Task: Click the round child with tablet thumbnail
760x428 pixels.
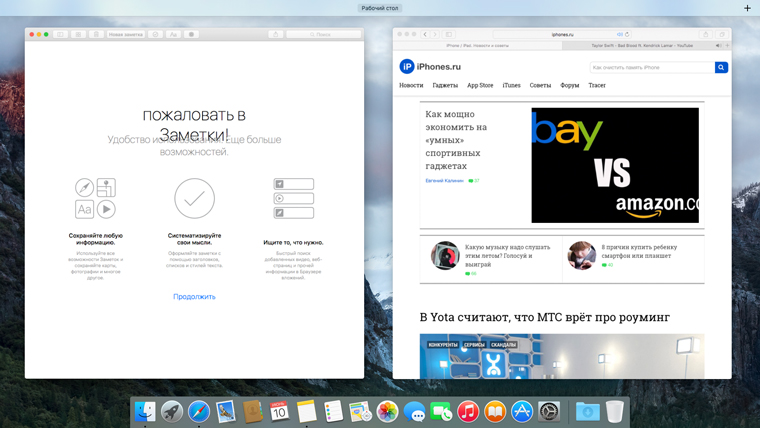Action: (582, 255)
